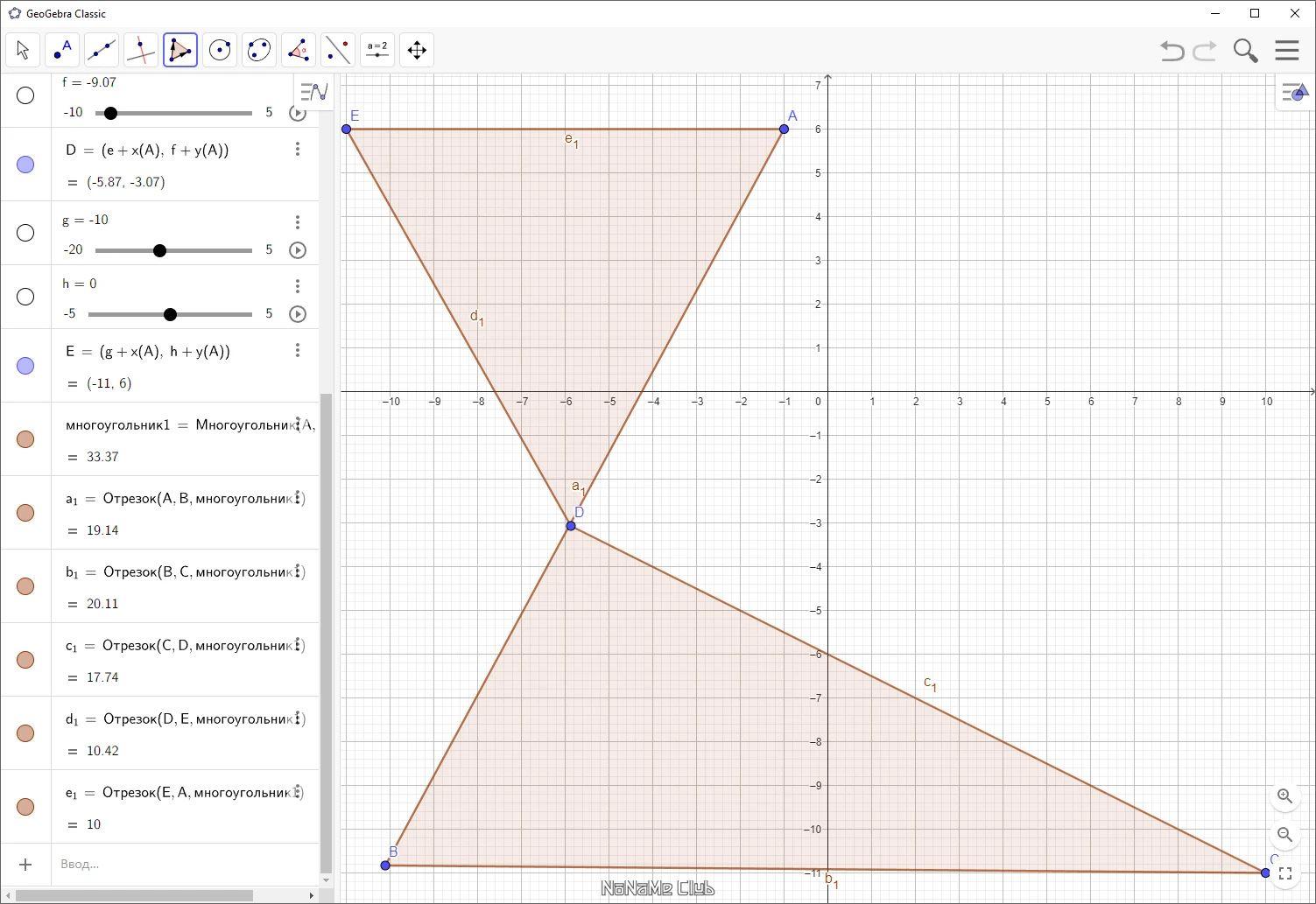1316x904 pixels.
Task: Select point D on the graph
Action: click(571, 526)
